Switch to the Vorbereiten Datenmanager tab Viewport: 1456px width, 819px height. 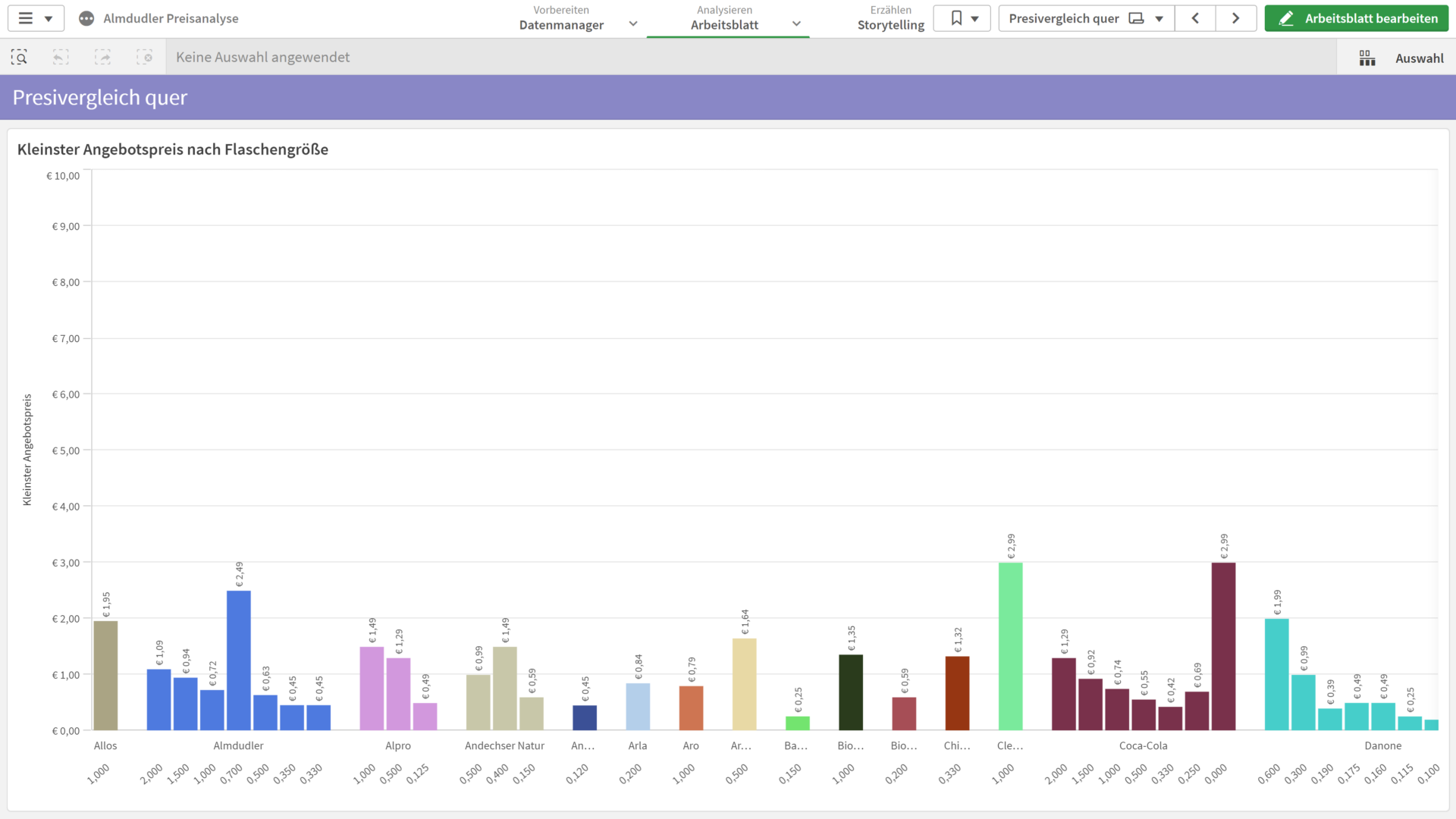[x=561, y=18]
